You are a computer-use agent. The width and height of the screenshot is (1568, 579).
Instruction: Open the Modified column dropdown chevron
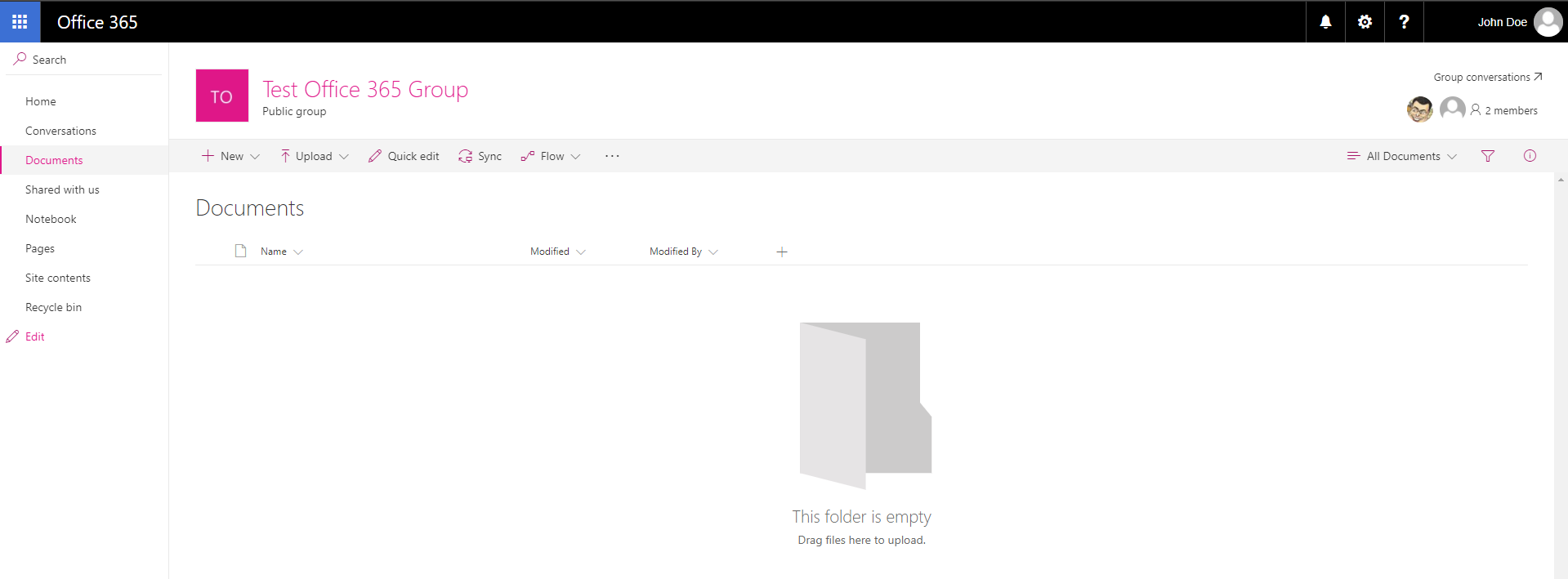[x=581, y=252]
